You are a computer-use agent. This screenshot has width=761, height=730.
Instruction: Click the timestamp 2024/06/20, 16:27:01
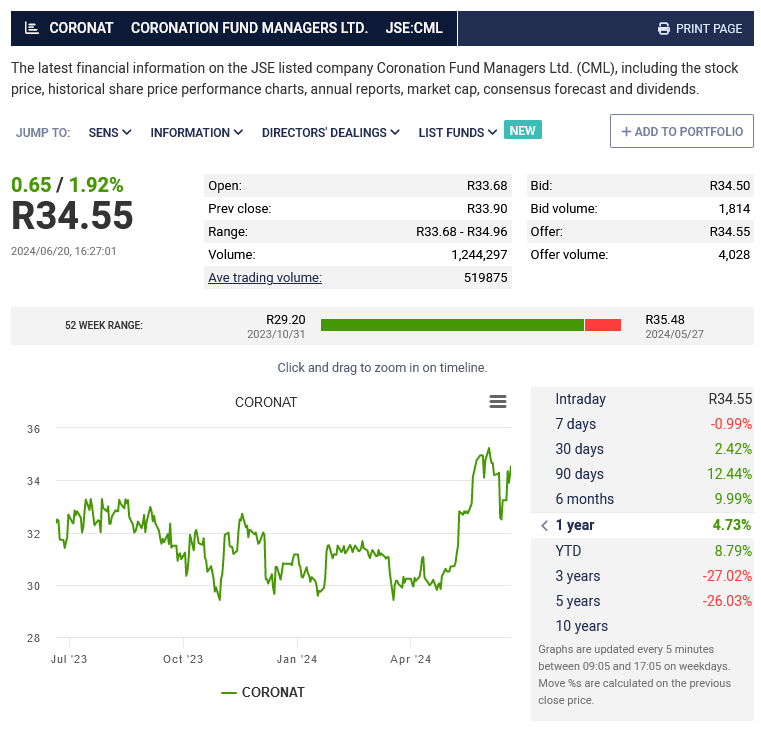pos(64,251)
